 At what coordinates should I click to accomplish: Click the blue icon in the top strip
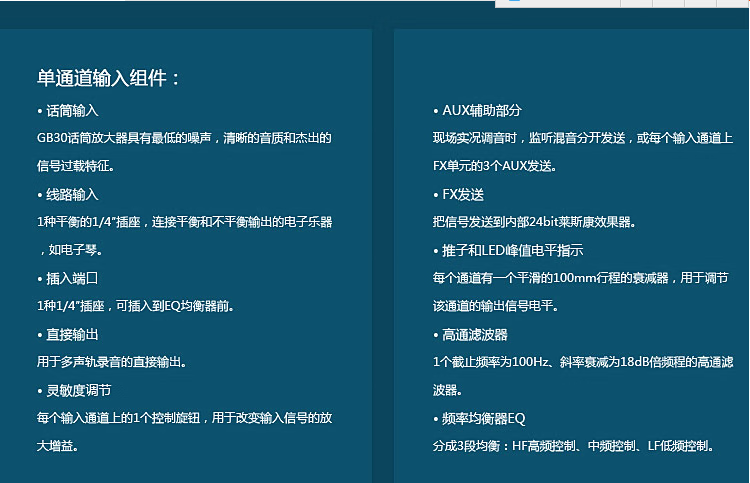pos(513,2)
